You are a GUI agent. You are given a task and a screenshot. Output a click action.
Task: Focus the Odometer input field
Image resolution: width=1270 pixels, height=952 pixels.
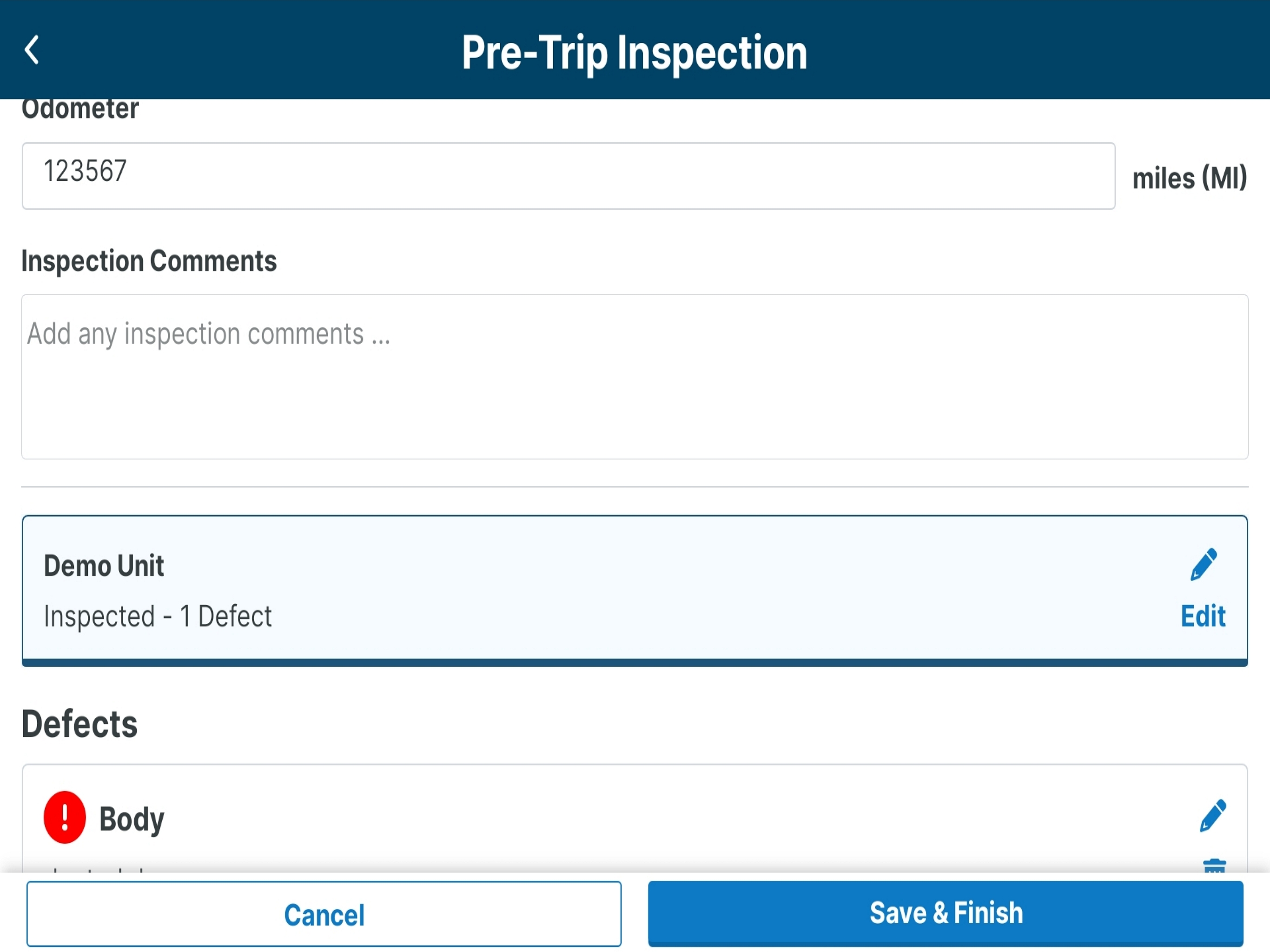(x=568, y=176)
